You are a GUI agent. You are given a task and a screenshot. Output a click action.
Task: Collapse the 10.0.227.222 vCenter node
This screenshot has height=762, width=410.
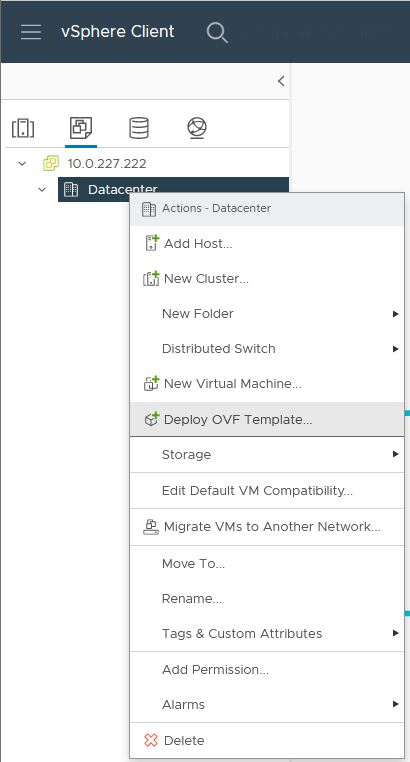[22, 164]
